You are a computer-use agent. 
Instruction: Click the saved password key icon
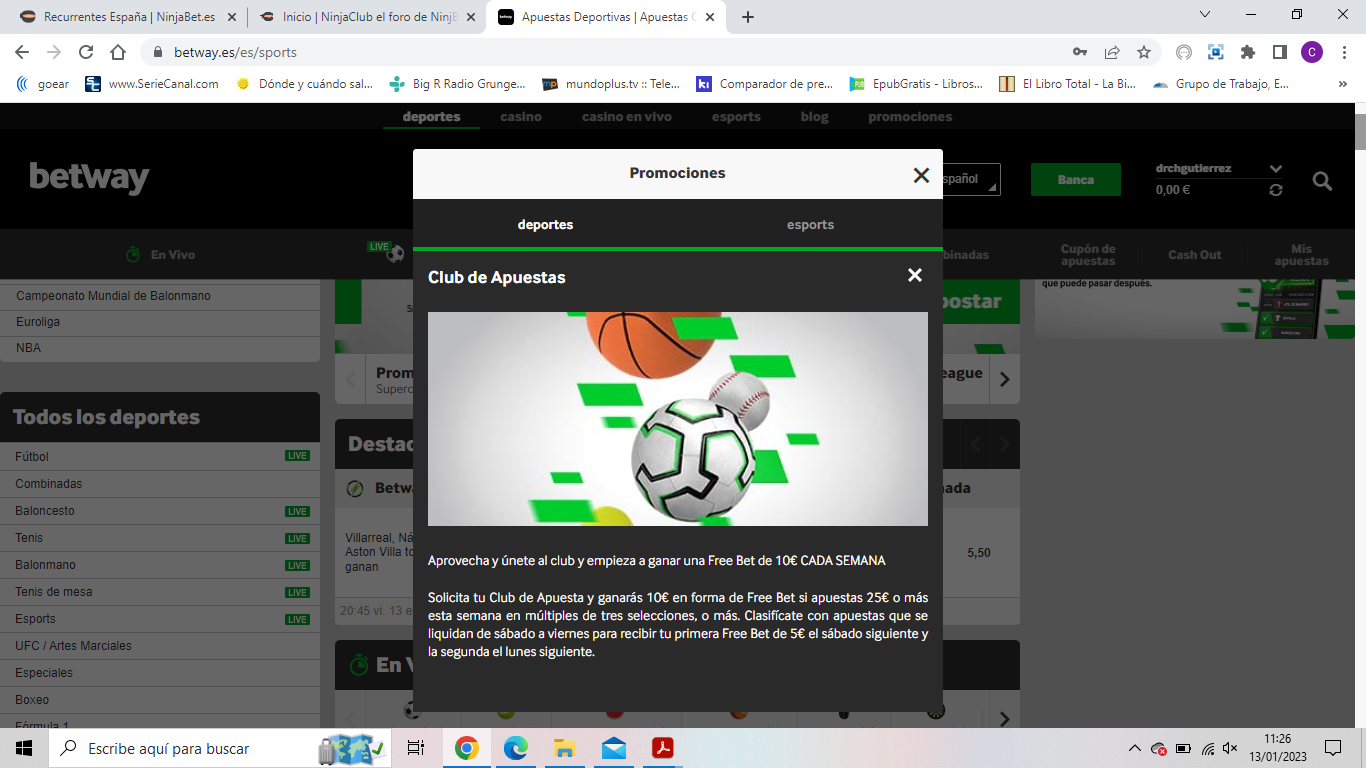click(1080, 52)
